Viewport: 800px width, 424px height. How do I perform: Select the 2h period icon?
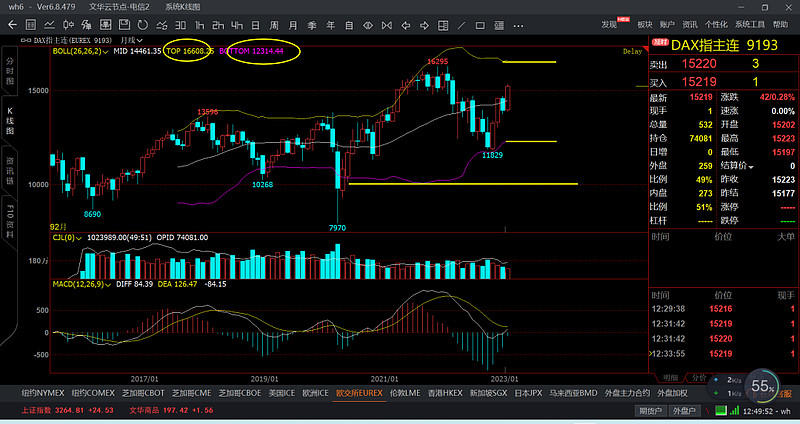click(x=218, y=25)
